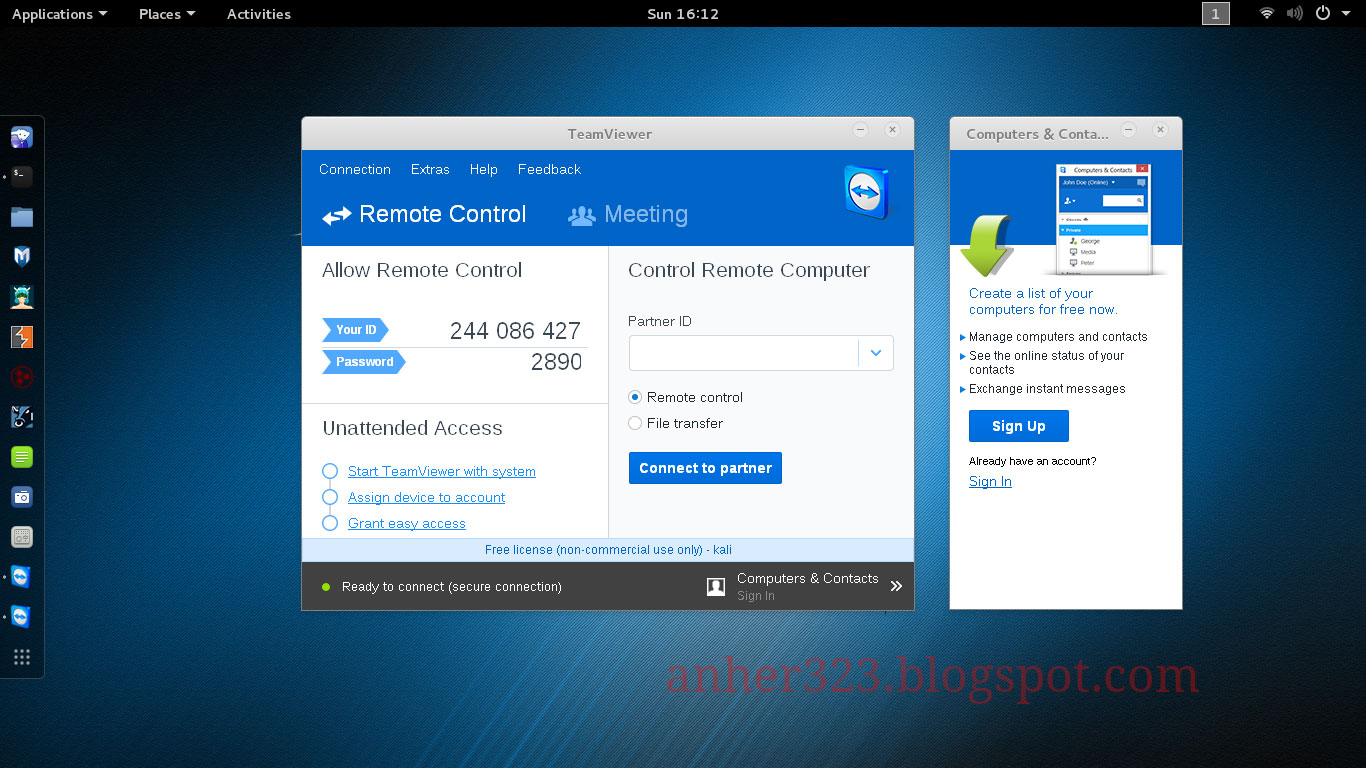Open the Wi-Fi network indicator
1366x768 pixels.
pos(1267,14)
